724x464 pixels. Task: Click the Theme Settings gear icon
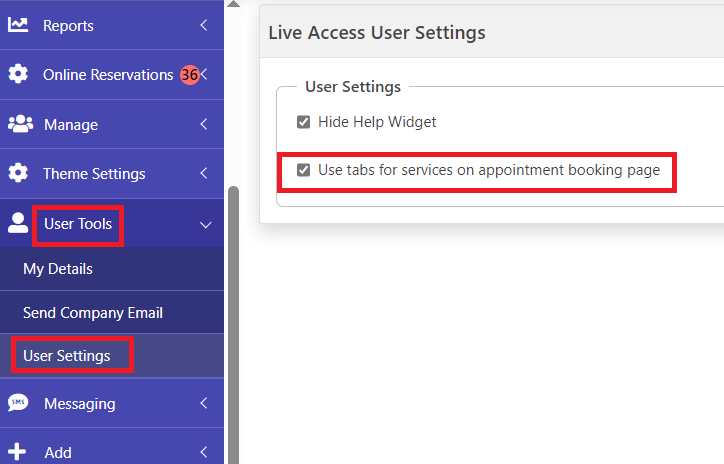coord(18,173)
